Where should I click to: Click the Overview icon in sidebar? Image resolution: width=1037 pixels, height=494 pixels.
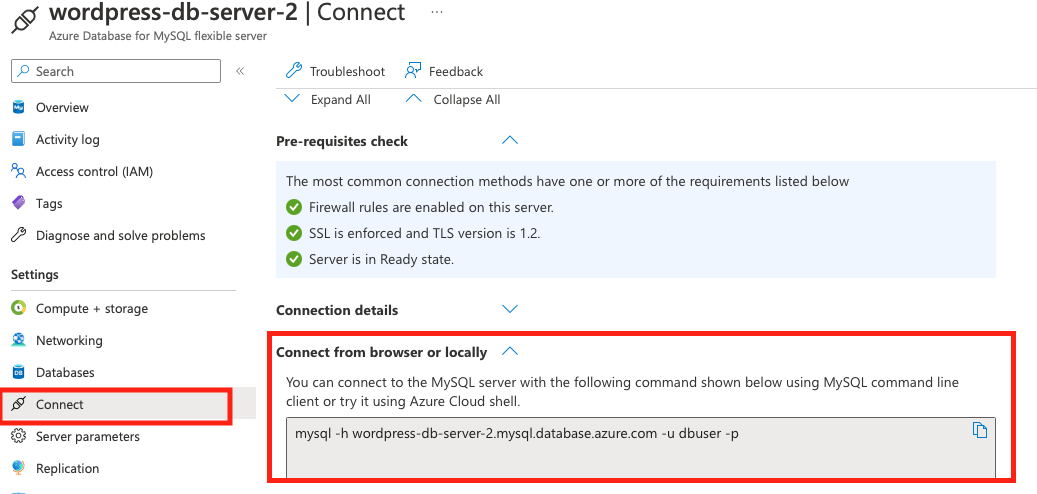pyautogui.click(x=18, y=107)
